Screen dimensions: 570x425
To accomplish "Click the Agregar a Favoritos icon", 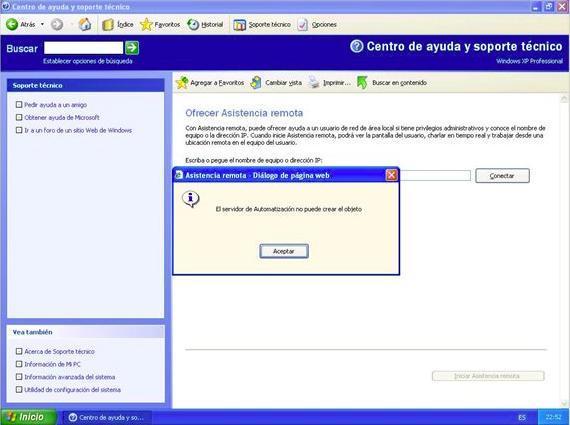I will [x=182, y=83].
